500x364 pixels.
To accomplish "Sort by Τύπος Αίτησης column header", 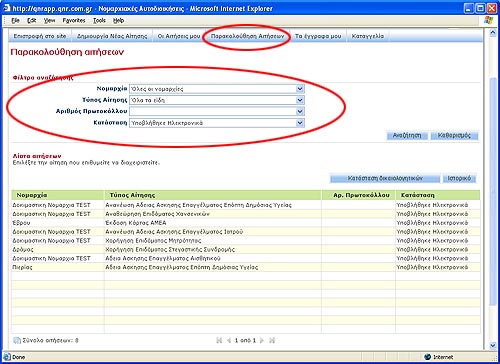I will click(213, 195).
